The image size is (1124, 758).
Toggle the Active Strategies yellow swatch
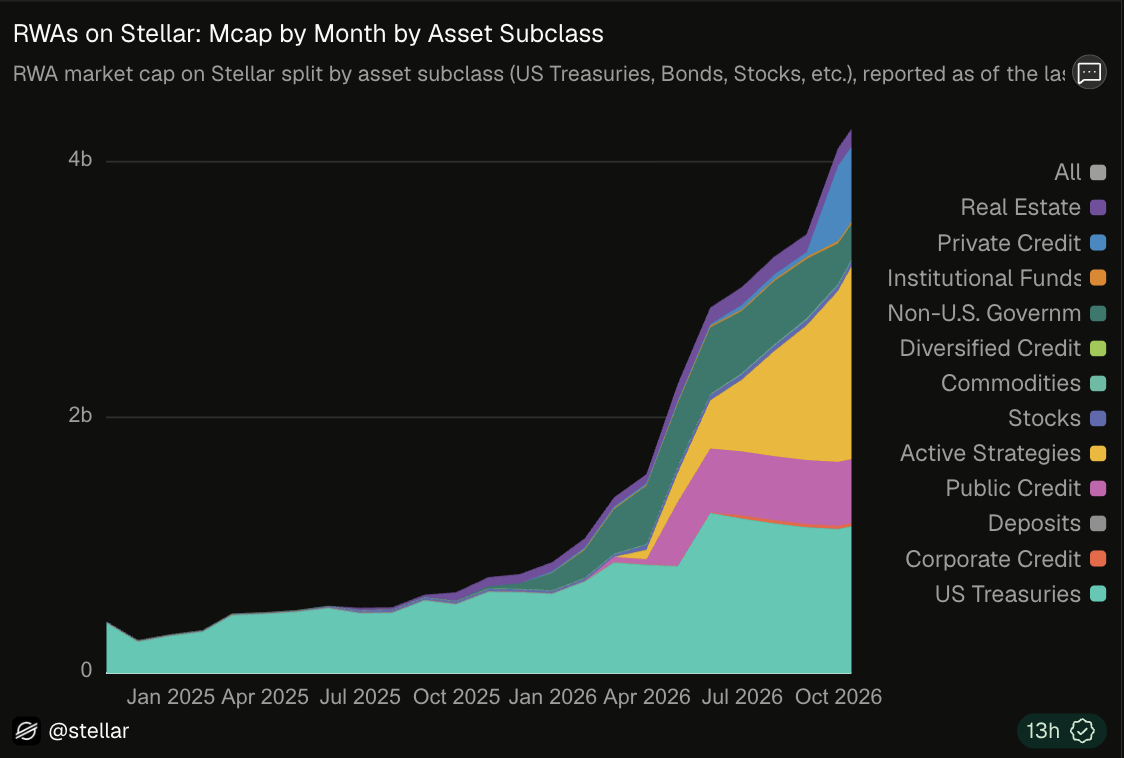pyautogui.click(x=1097, y=453)
